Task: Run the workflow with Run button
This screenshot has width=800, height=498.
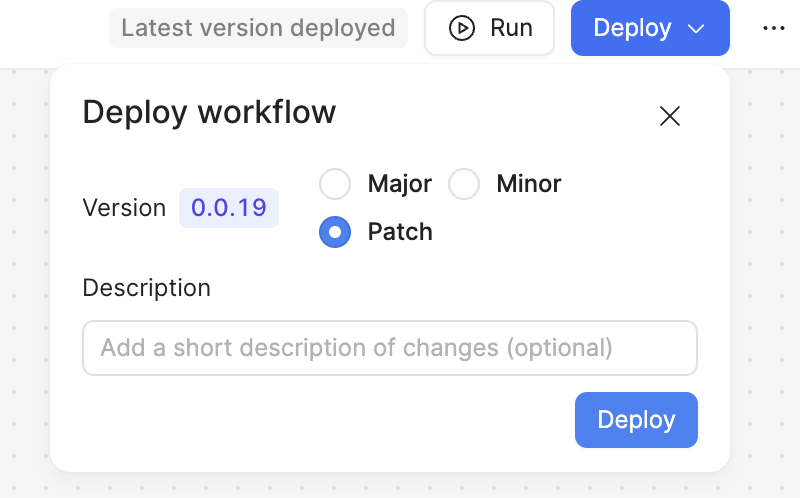Action: click(489, 28)
